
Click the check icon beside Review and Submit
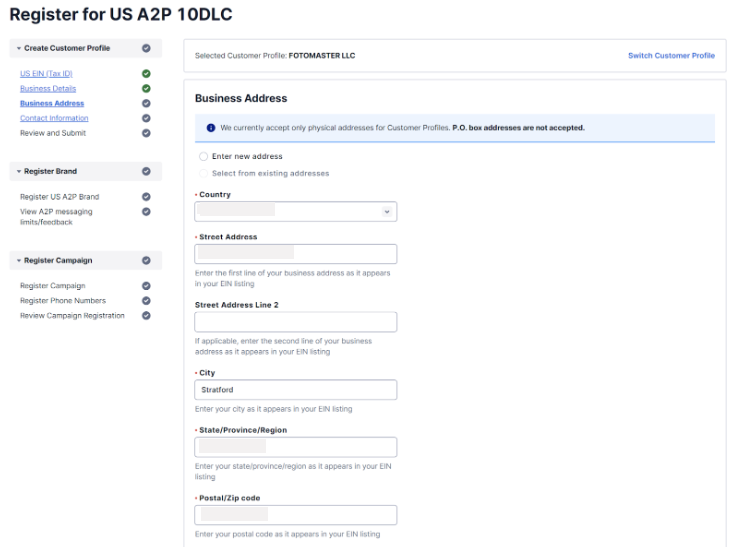(146, 133)
